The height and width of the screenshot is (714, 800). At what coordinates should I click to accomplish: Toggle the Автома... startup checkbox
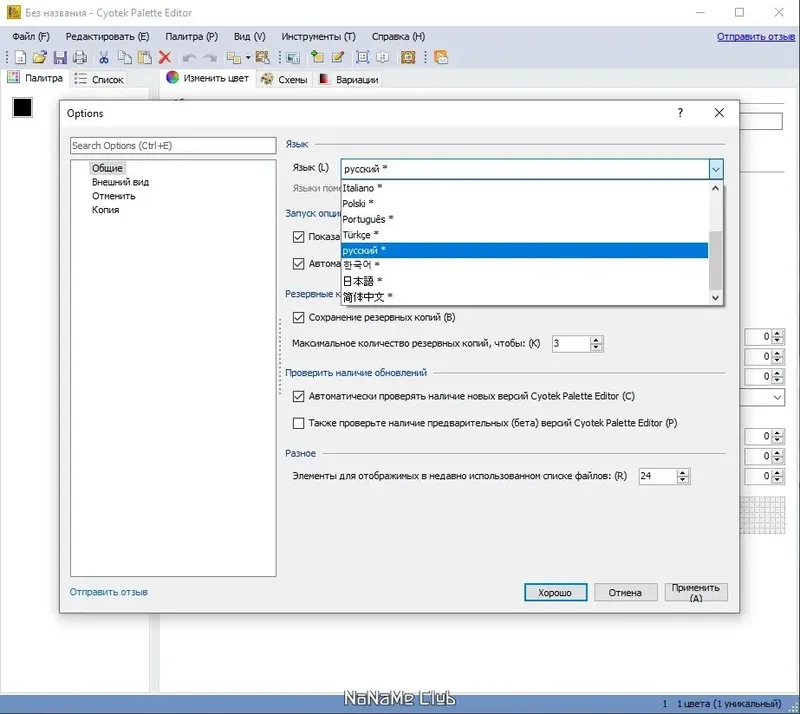click(298, 264)
